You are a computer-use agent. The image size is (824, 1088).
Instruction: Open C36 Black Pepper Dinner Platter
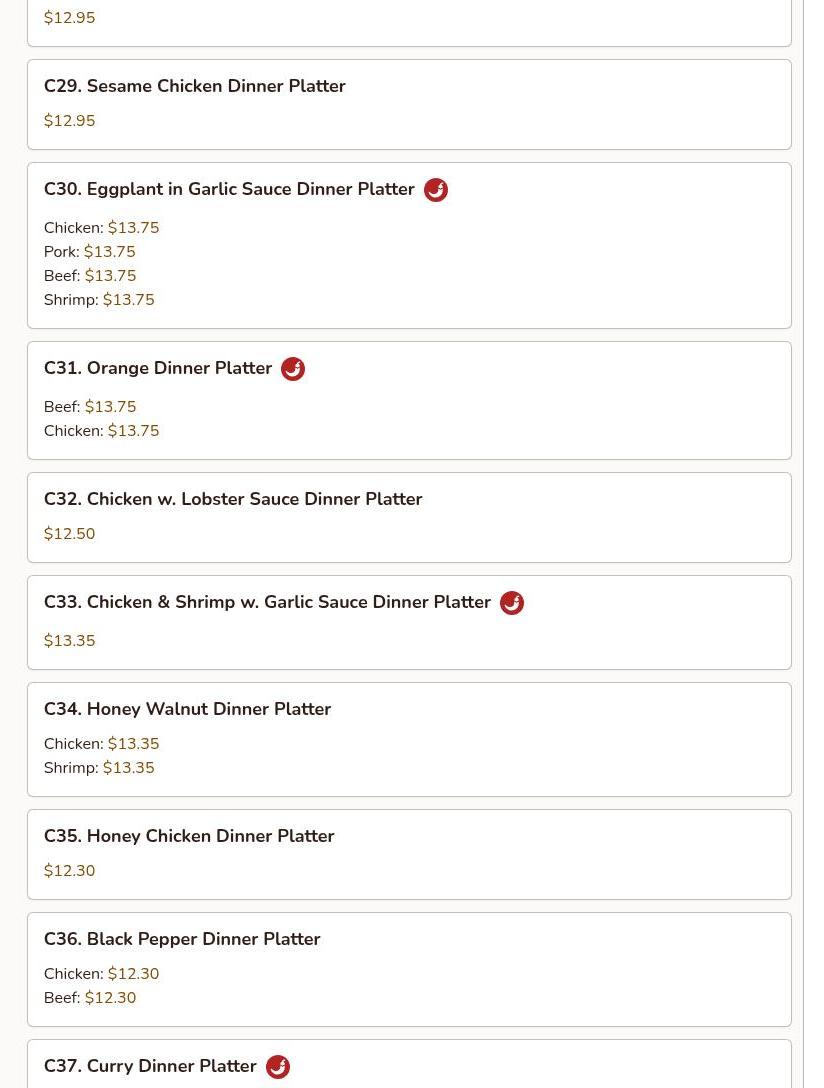tap(409, 969)
